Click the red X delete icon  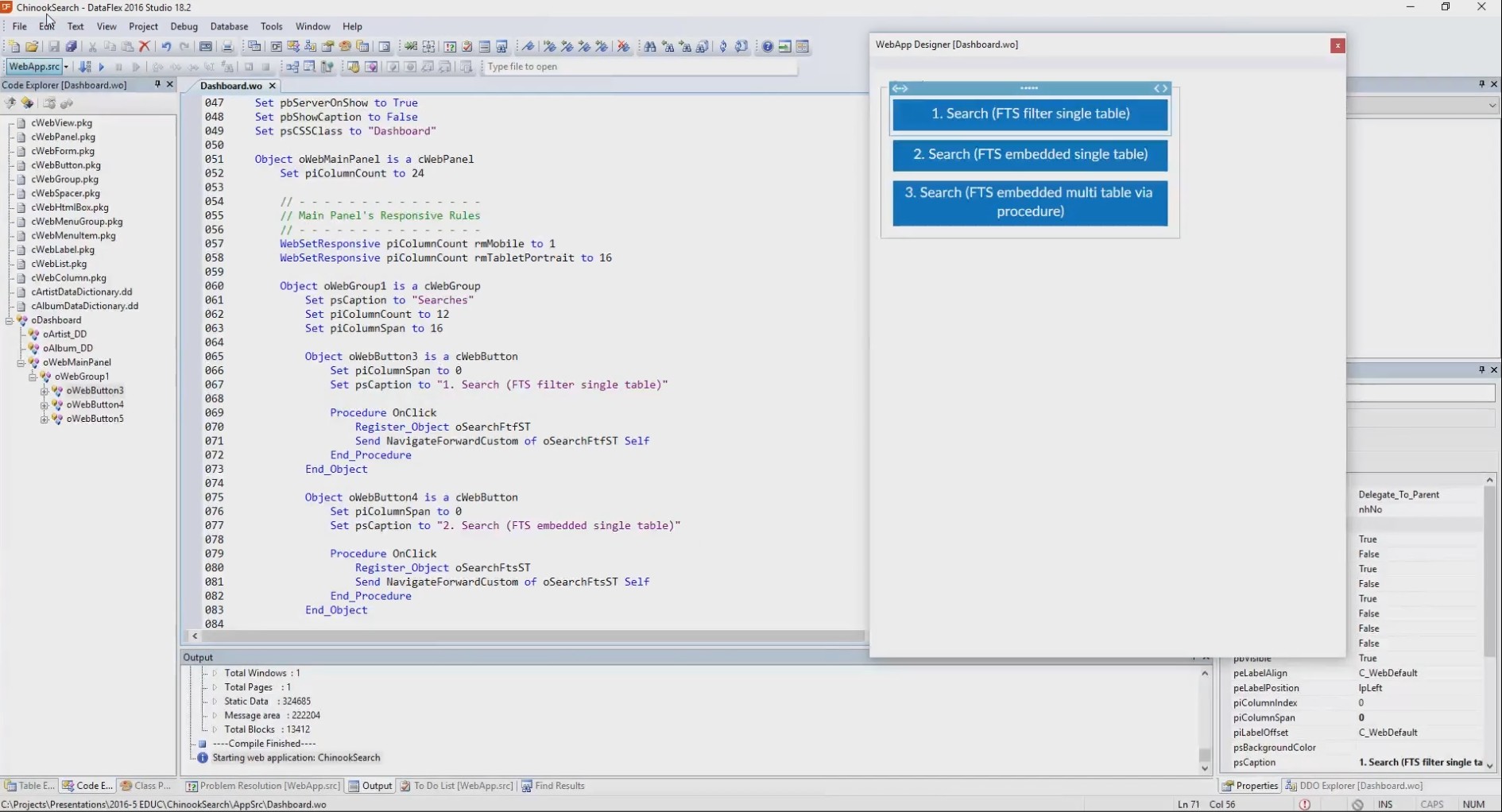(145, 47)
